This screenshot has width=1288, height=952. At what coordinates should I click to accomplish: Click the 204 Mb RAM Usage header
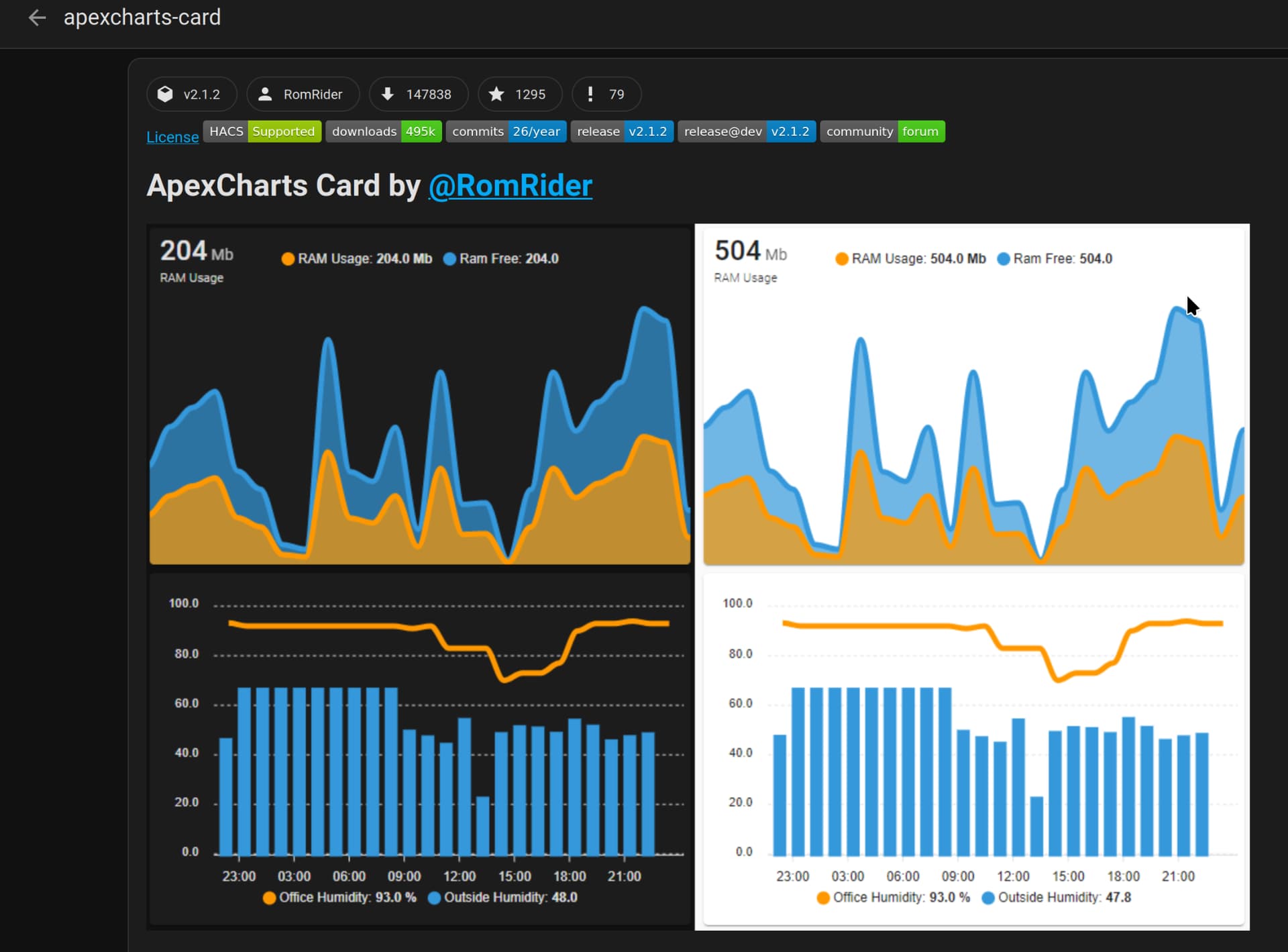coord(196,260)
